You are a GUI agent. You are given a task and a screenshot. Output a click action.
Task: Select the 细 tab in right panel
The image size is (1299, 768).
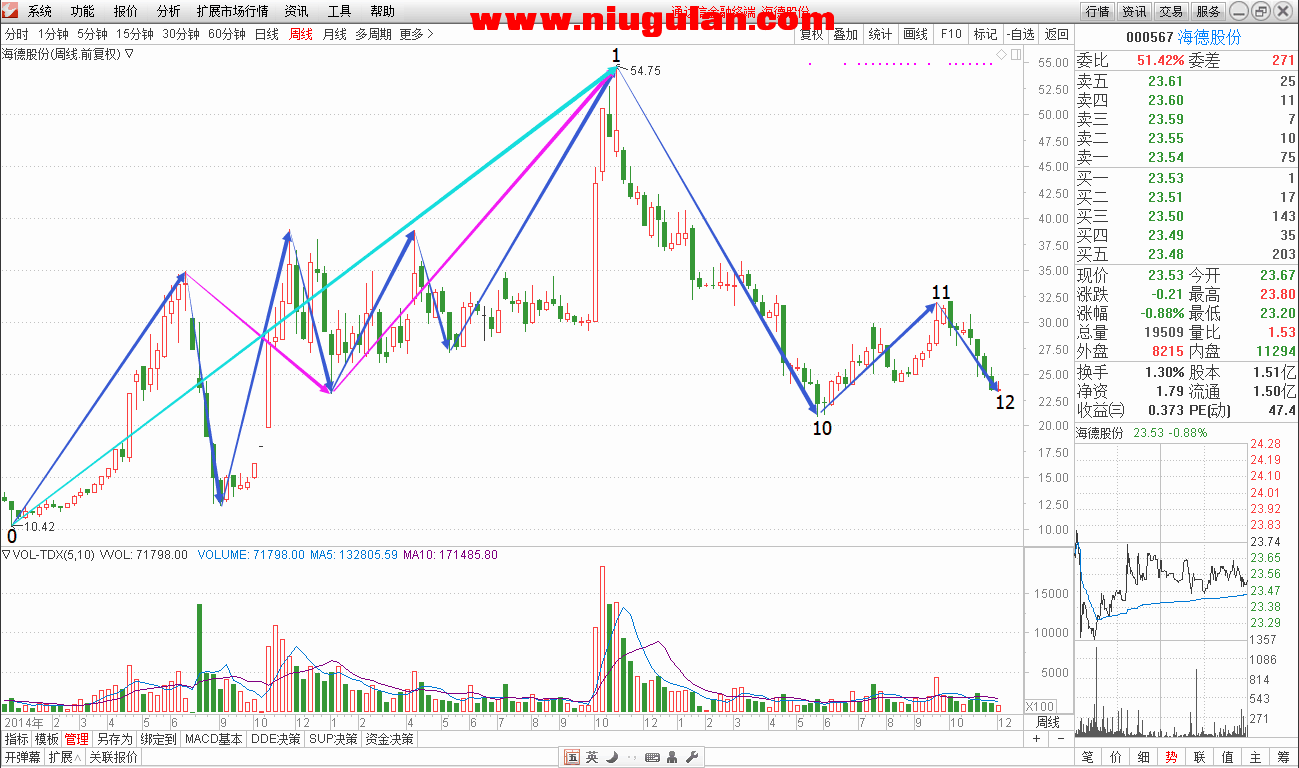tap(1143, 757)
